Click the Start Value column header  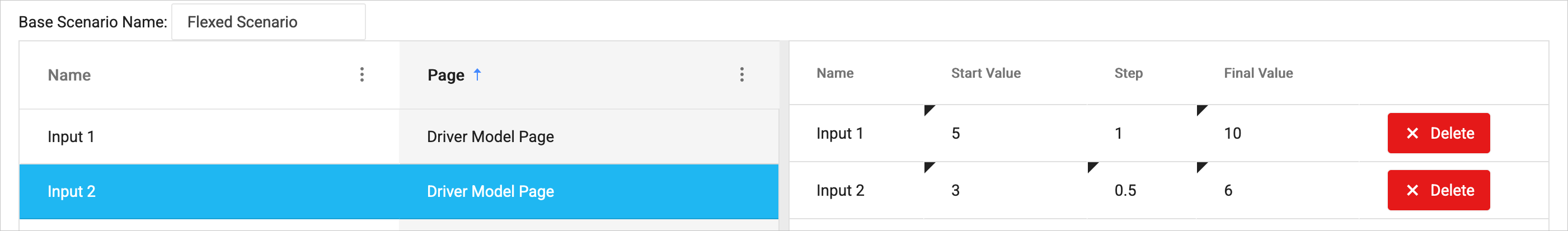[985, 73]
